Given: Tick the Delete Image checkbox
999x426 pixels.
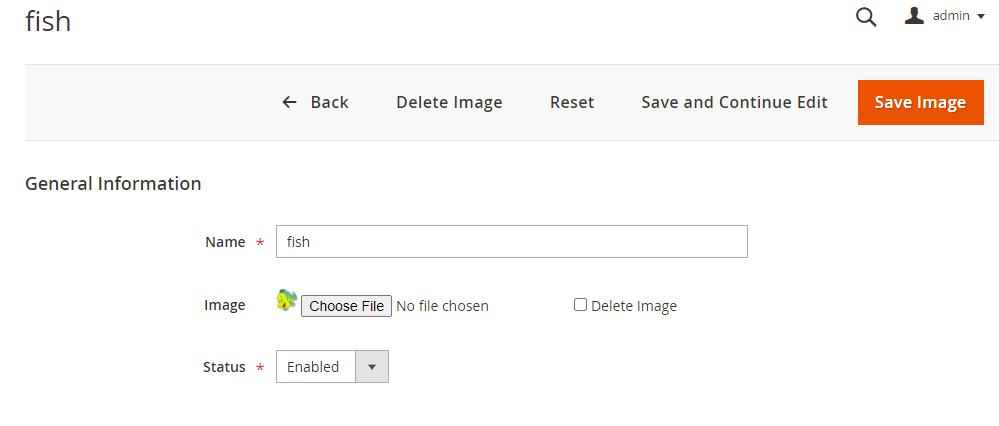Looking at the screenshot, I should click(580, 305).
